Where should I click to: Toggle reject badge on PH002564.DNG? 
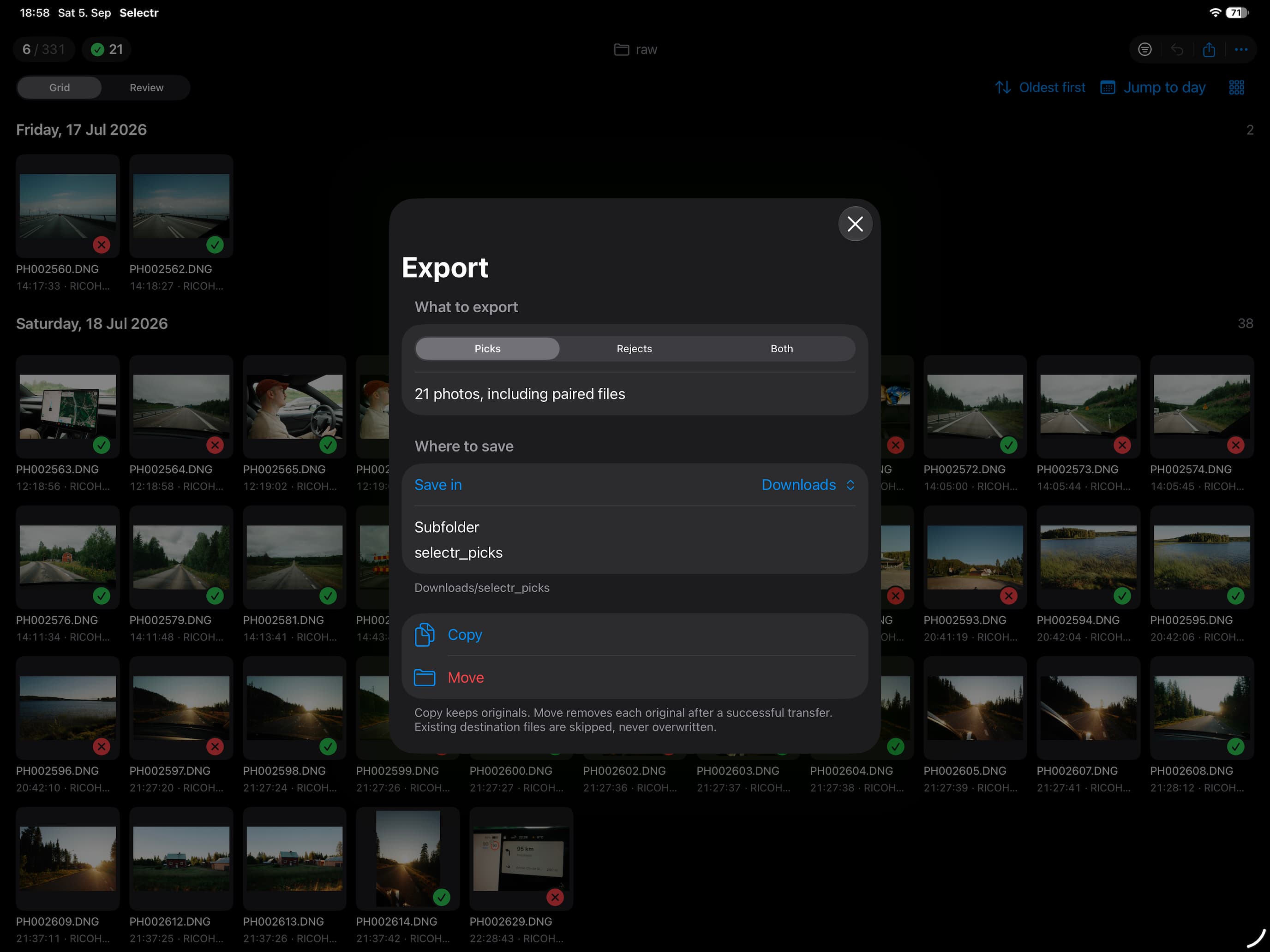coord(215,445)
